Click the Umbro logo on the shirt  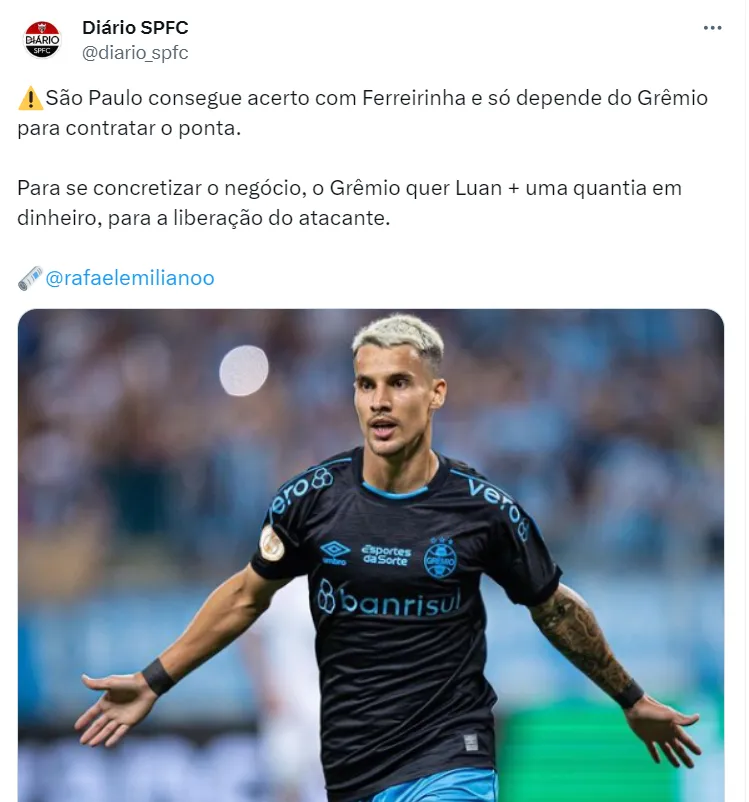click(x=335, y=553)
